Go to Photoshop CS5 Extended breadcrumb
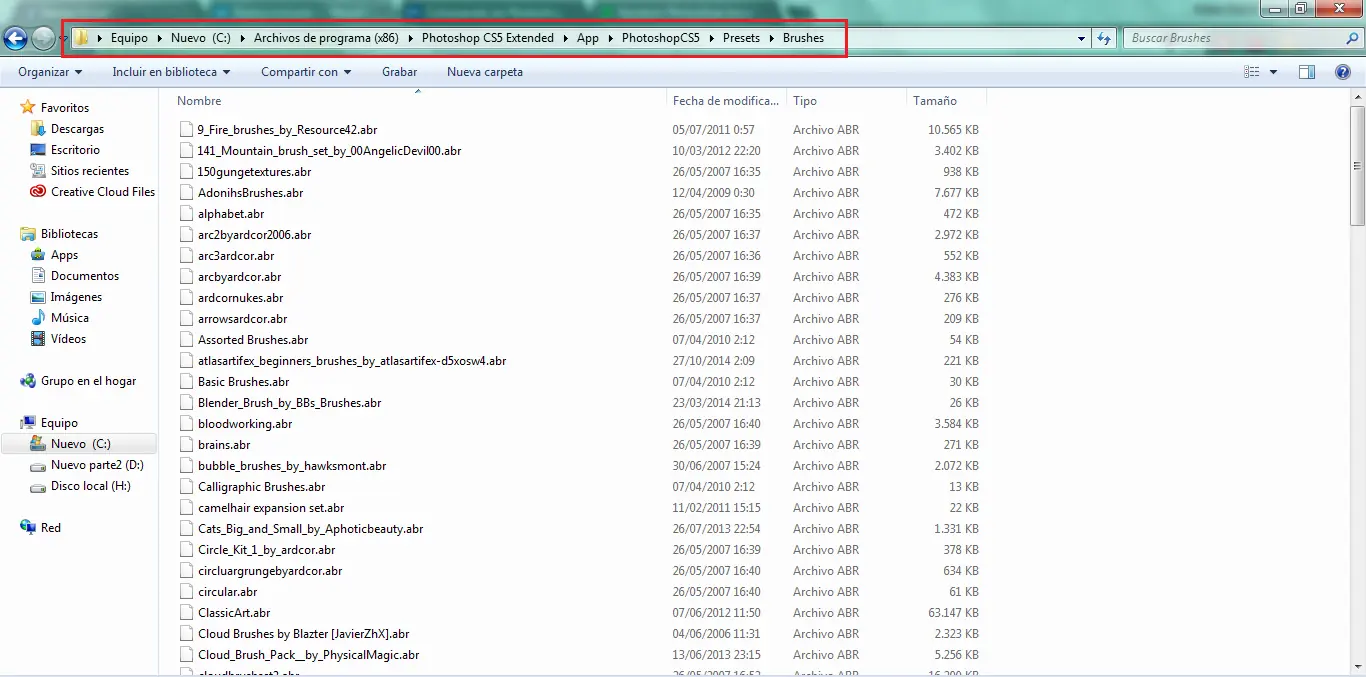 [488, 38]
